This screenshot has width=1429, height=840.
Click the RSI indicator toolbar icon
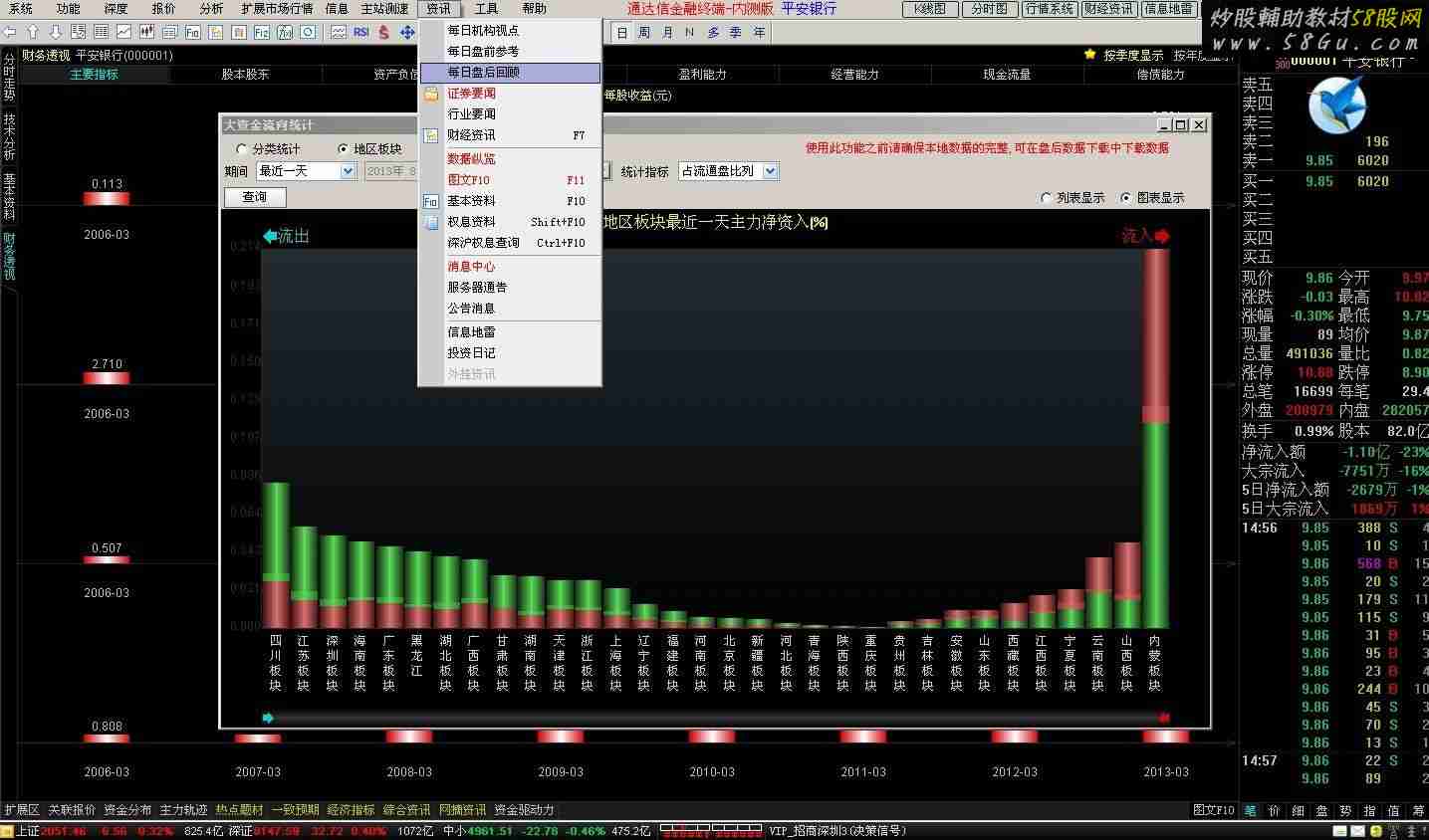360,32
